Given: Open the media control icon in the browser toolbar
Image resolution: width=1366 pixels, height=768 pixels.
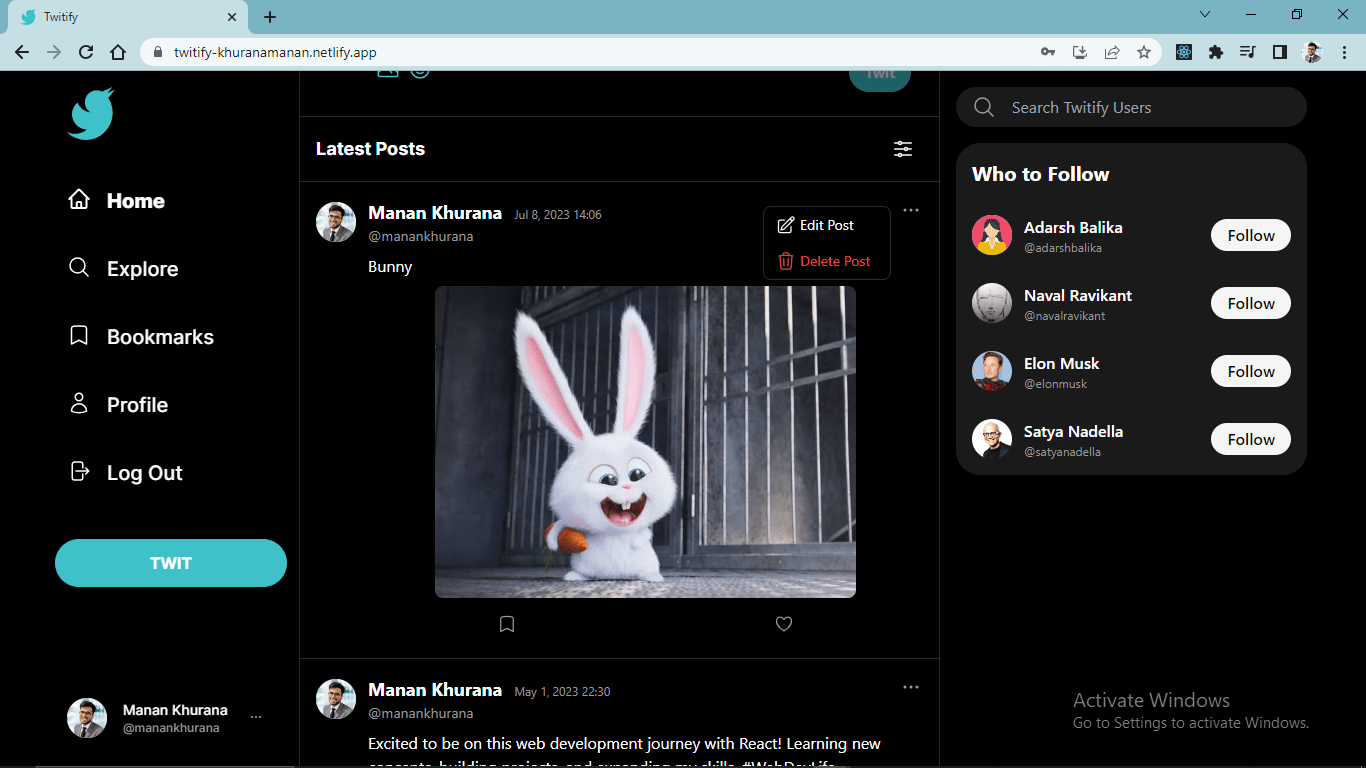Looking at the screenshot, I should [x=1248, y=52].
